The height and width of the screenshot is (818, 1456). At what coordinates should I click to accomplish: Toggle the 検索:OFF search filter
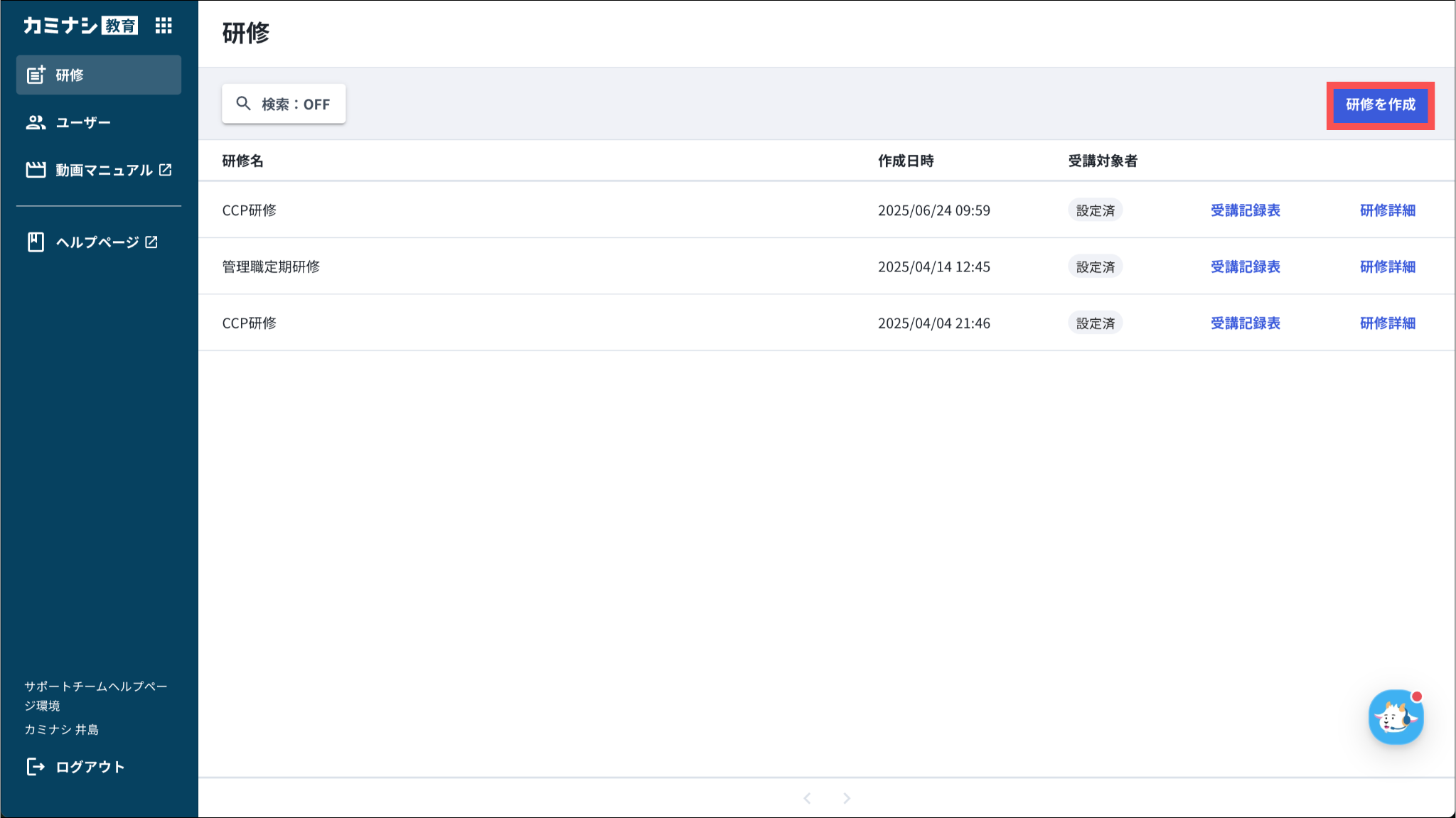pos(296,104)
